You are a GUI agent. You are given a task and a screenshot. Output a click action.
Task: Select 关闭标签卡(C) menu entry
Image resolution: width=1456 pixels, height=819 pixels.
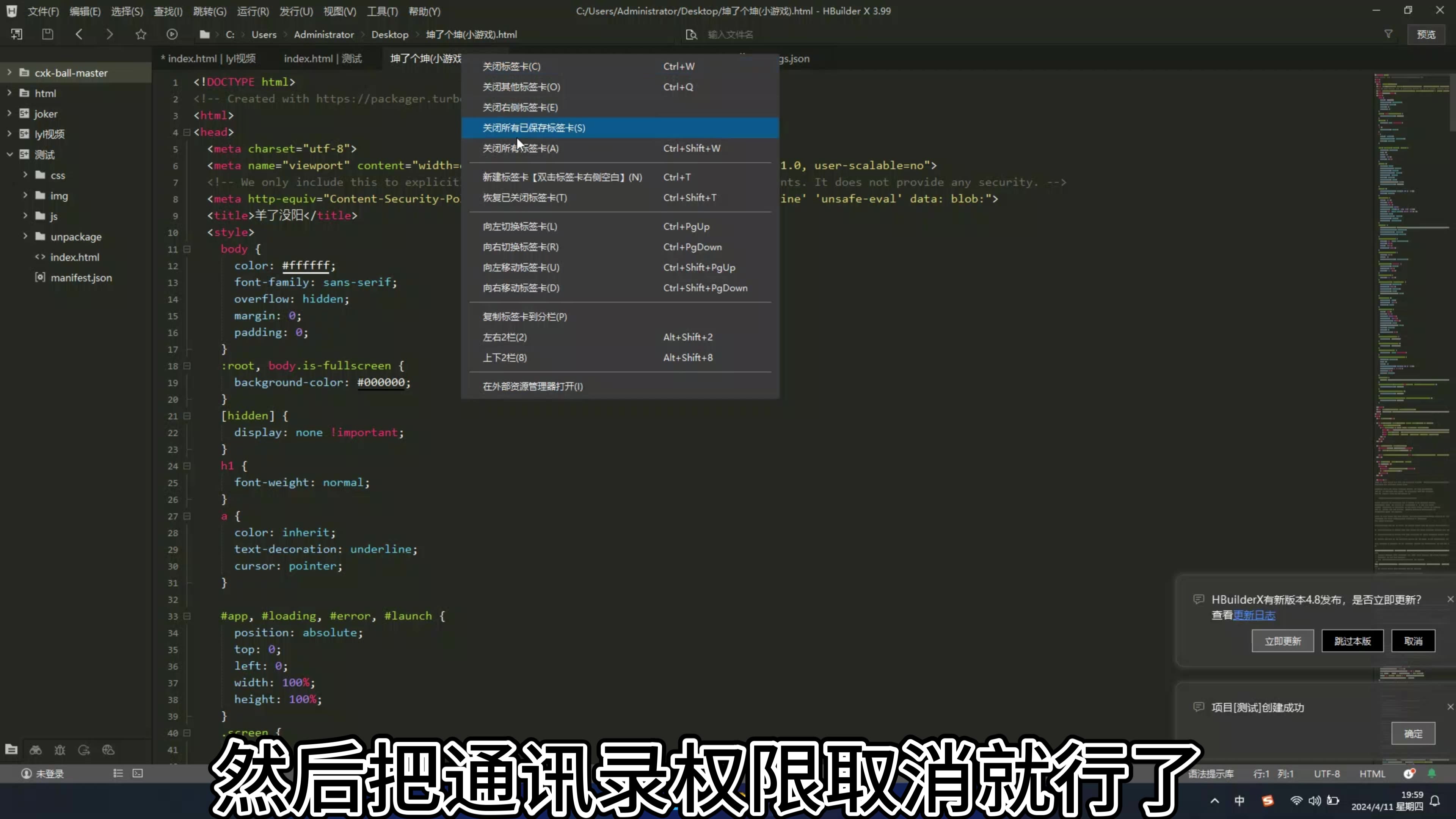tap(620, 66)
